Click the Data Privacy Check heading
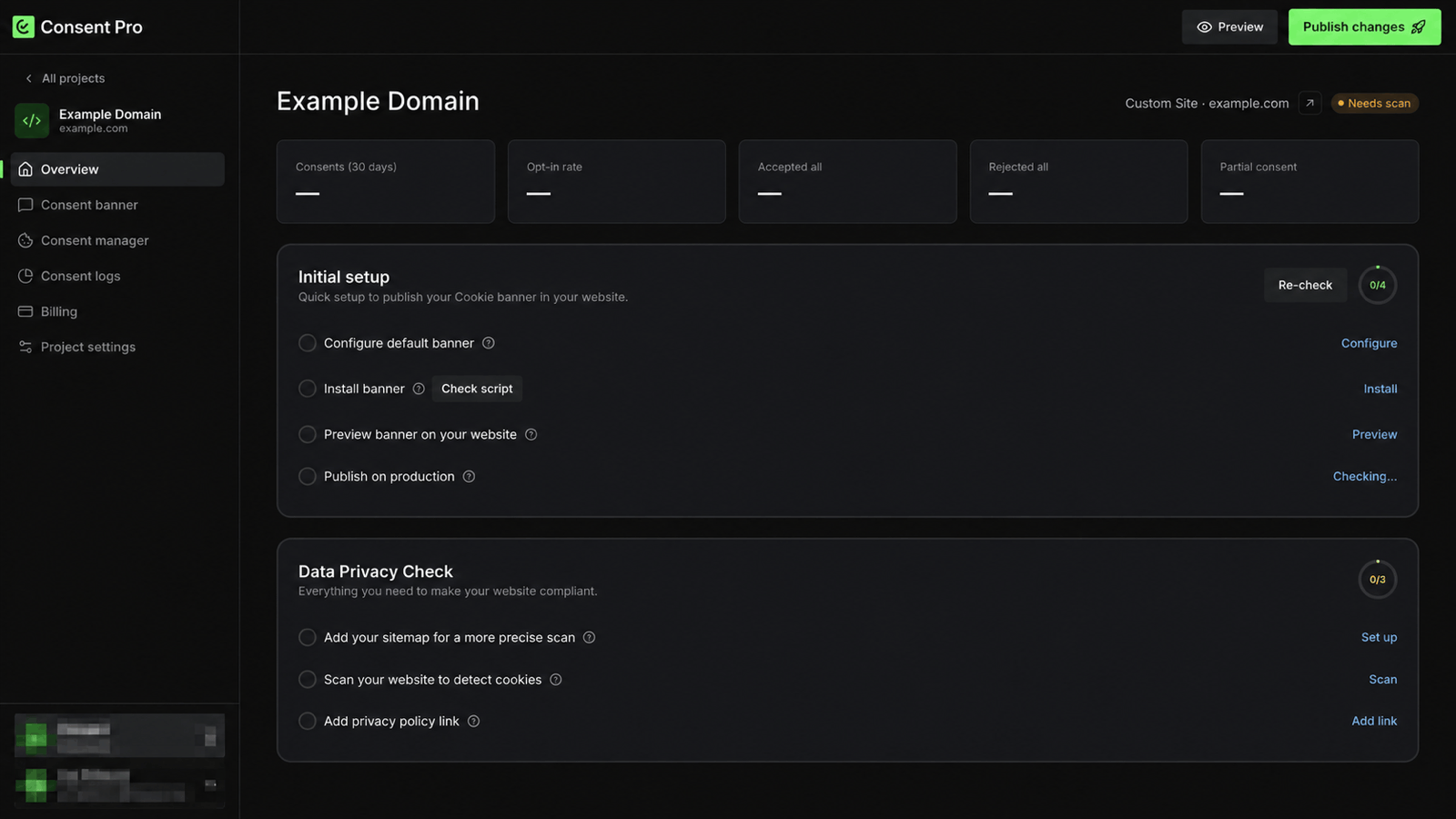Screen dimensions: 1456x819 pos(376,571)
